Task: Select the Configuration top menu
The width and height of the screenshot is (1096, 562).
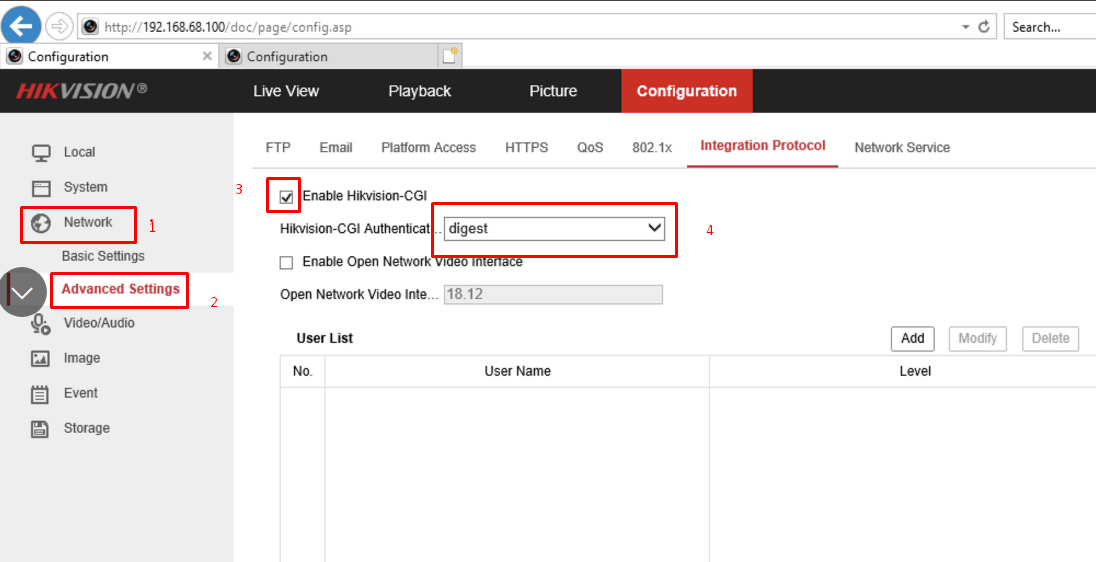Action: tap(686, 91)
